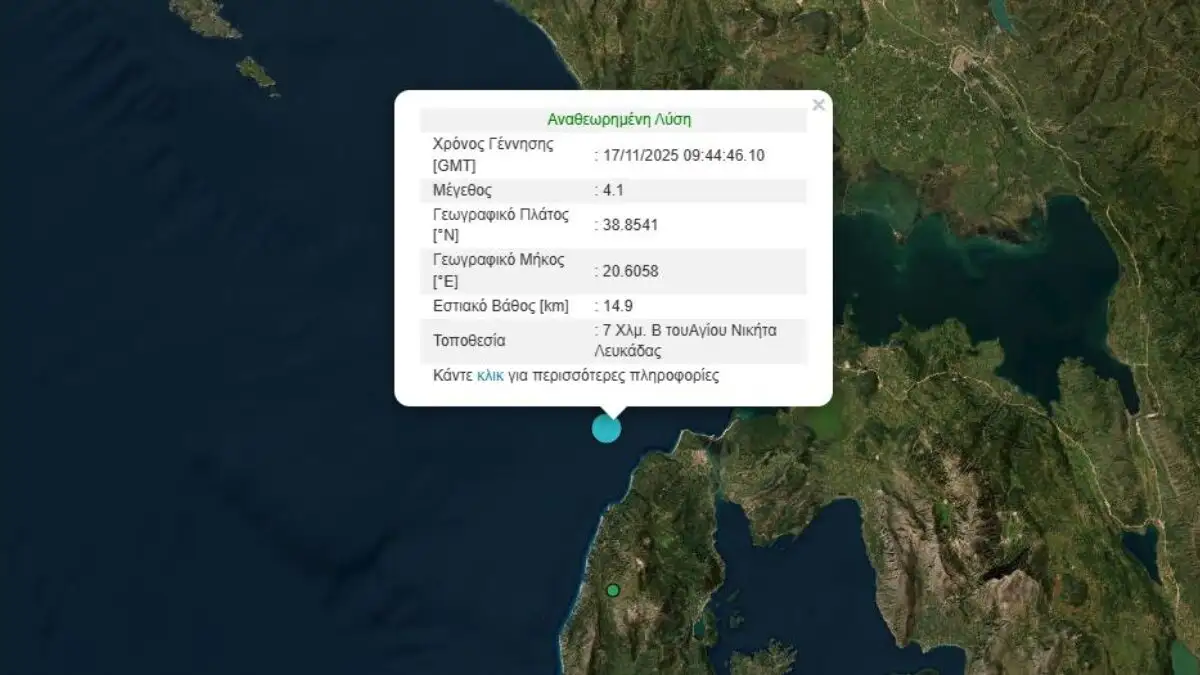Click the blue earthquake epicenter marker

pos(606,428)
